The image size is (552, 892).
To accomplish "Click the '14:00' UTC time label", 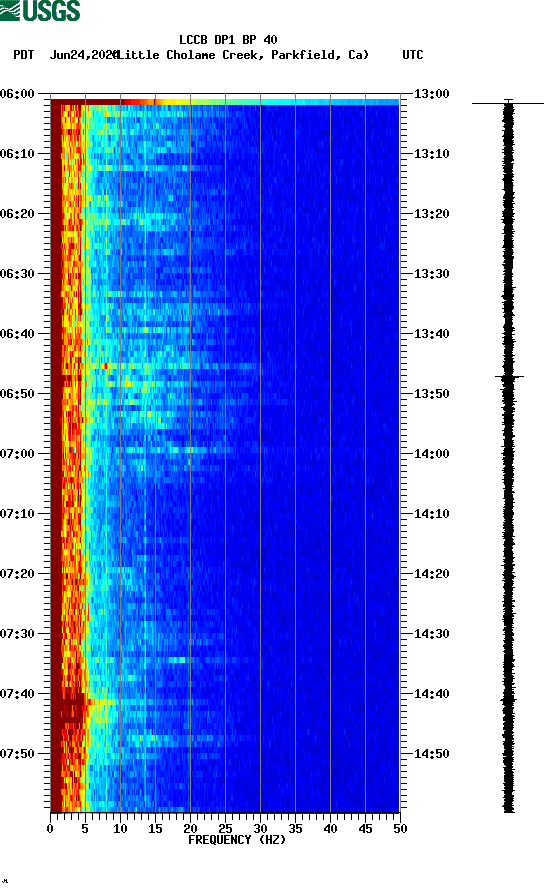I will [431, 454].
